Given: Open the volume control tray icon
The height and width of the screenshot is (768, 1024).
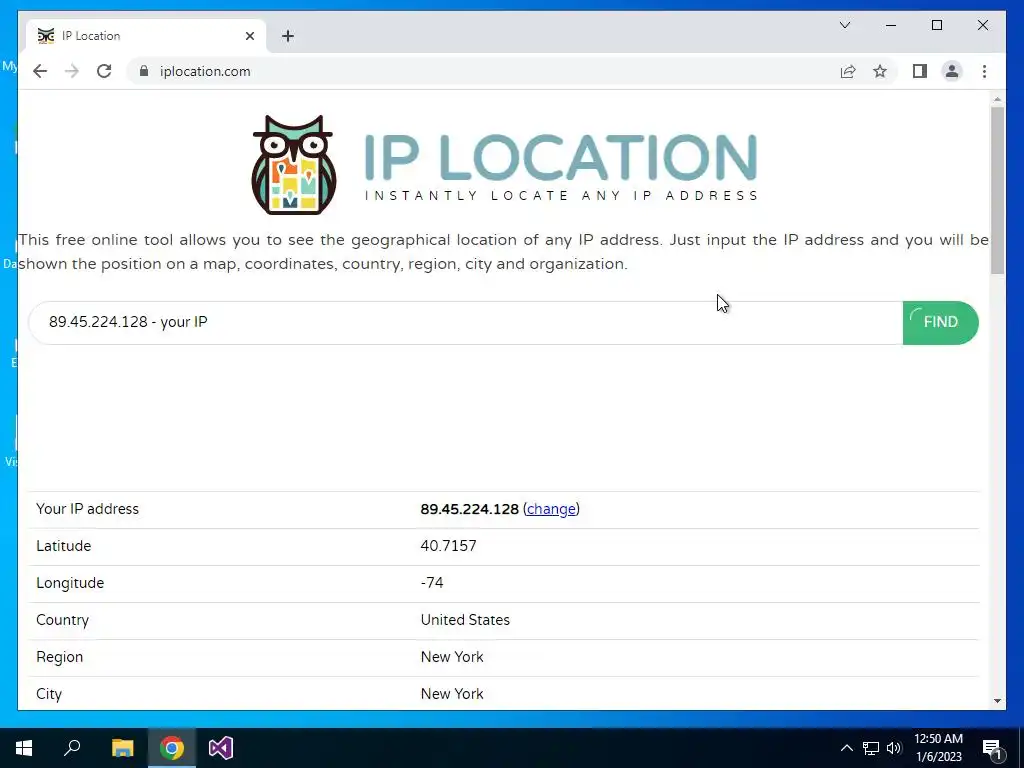Looking at the screenshot, I should pos(894,748).
